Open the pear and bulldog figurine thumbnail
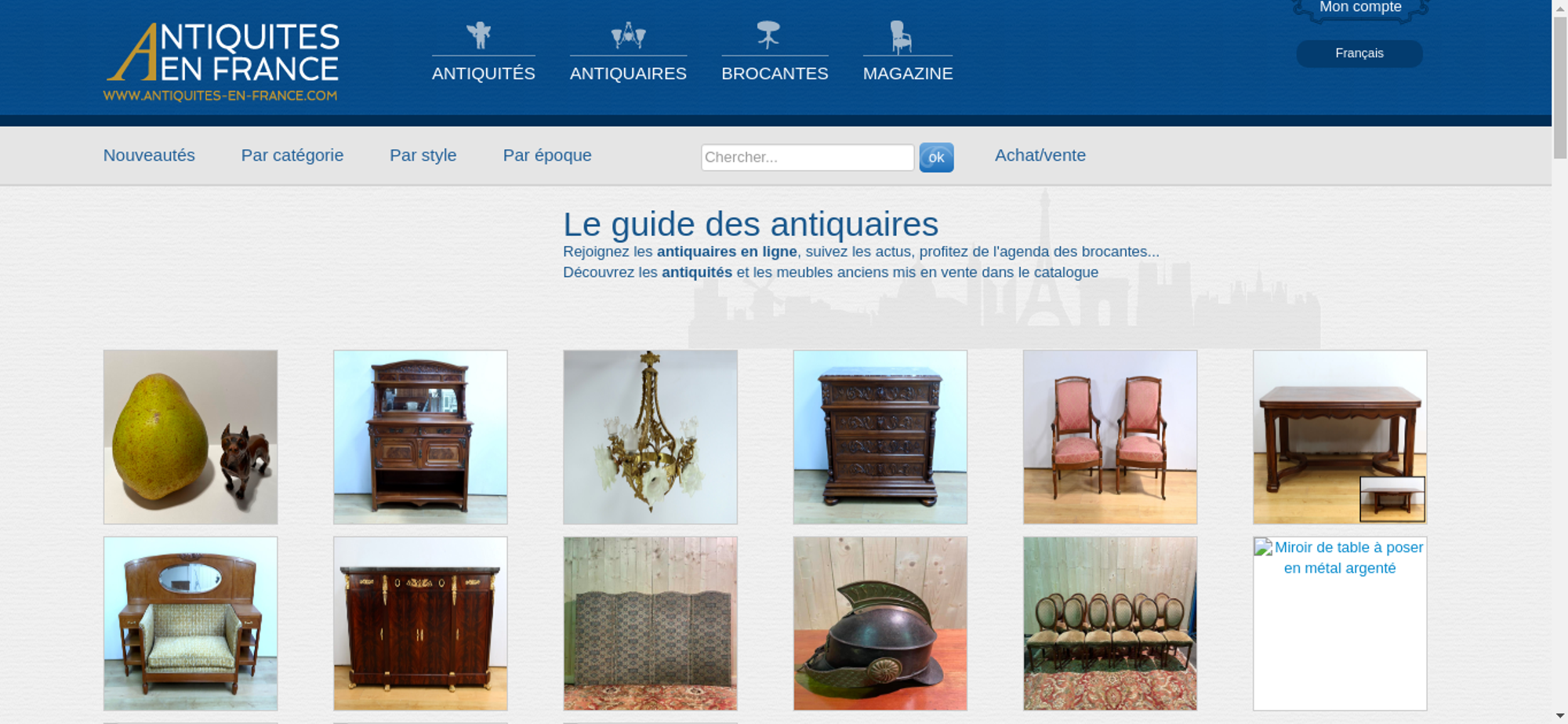The width and height of the screenshot is (1568, 724). click(x=191, y=437)
